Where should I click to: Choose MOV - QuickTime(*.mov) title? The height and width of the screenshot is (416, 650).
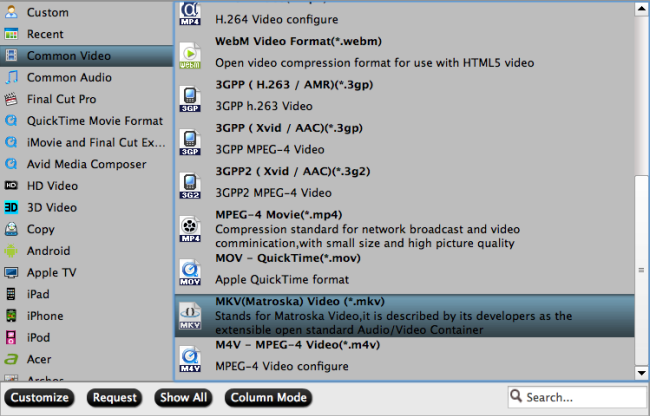click(x=288, y=258)
